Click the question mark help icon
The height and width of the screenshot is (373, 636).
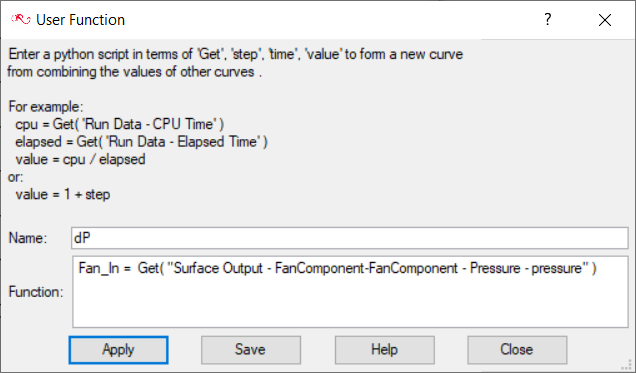click(548, 19)
